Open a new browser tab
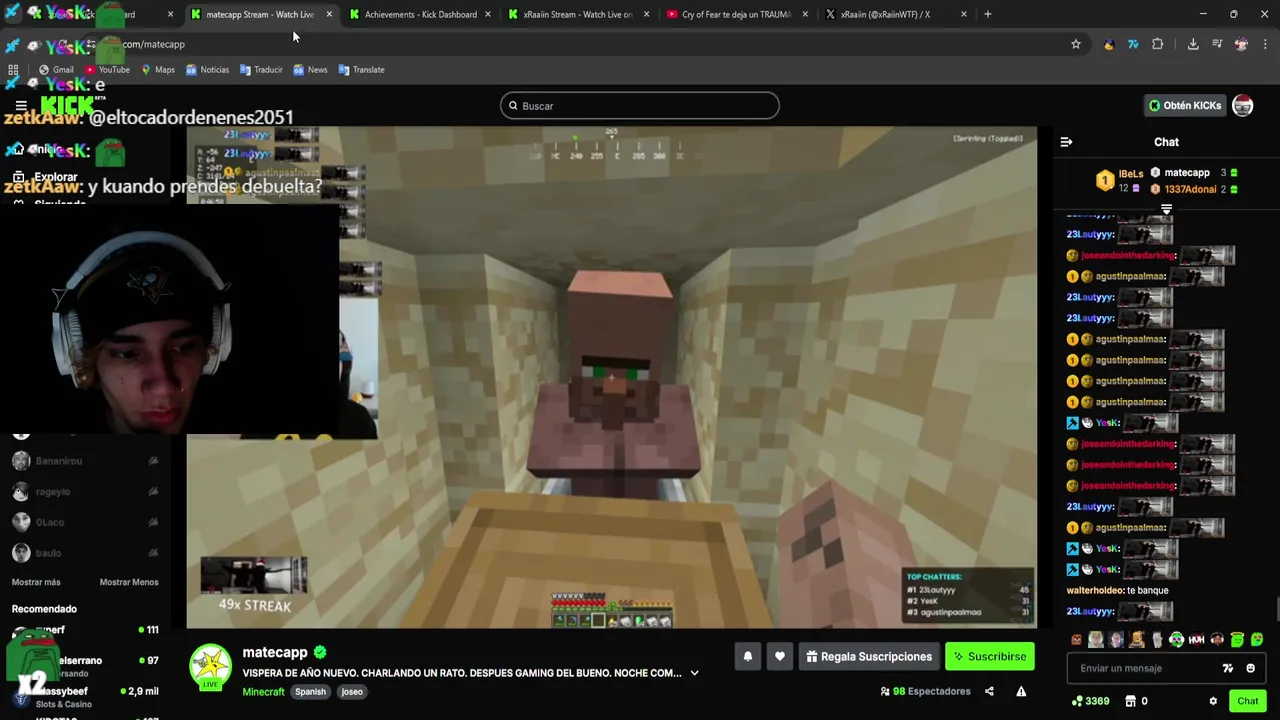The width and height of the screenshot is (1280, 720). point(987,14)
